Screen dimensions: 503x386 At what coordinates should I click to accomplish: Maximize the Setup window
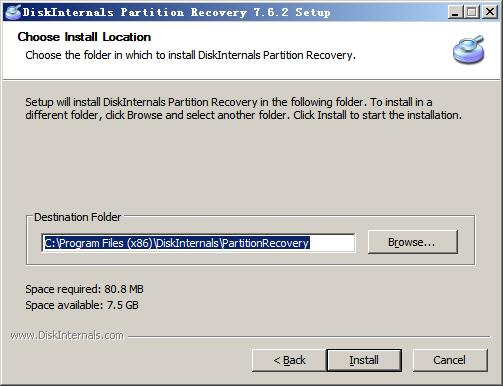(472, 12)
